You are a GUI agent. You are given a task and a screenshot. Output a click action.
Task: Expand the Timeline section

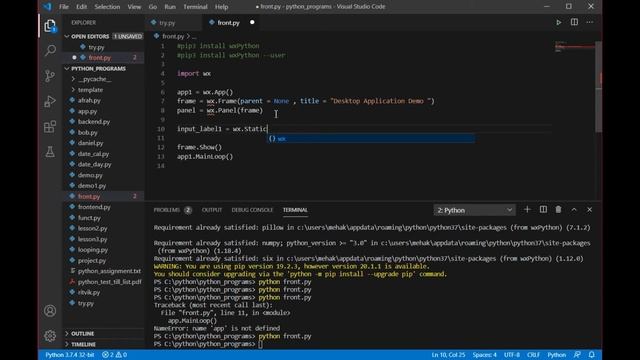click(x=83, y=344)
